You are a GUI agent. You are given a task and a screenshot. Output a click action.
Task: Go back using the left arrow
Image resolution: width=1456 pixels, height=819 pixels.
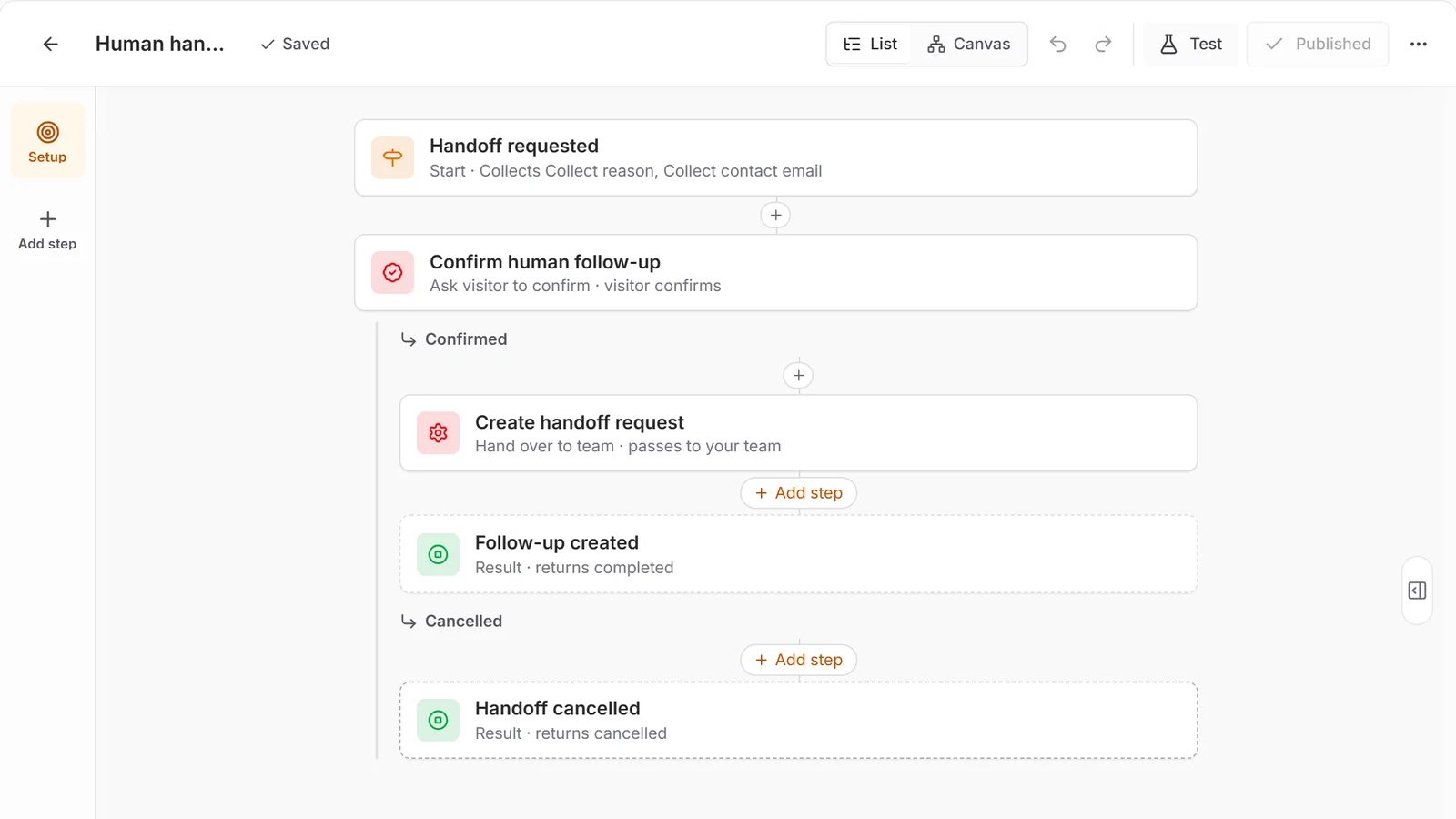pos(50,44)
